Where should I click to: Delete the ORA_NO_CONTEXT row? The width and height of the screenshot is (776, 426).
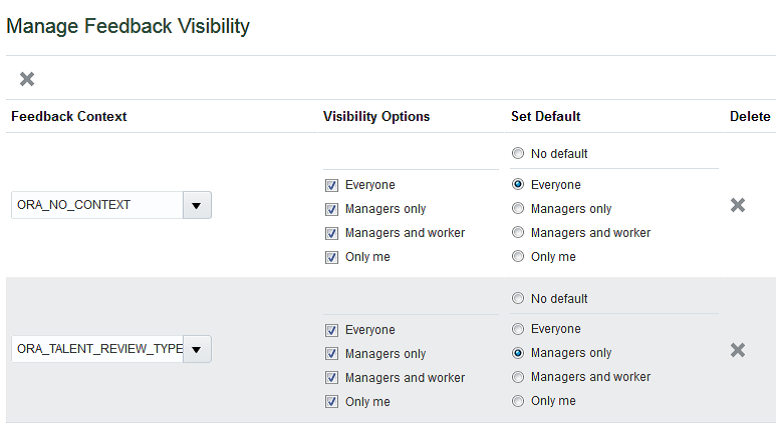tap(738, 205)
